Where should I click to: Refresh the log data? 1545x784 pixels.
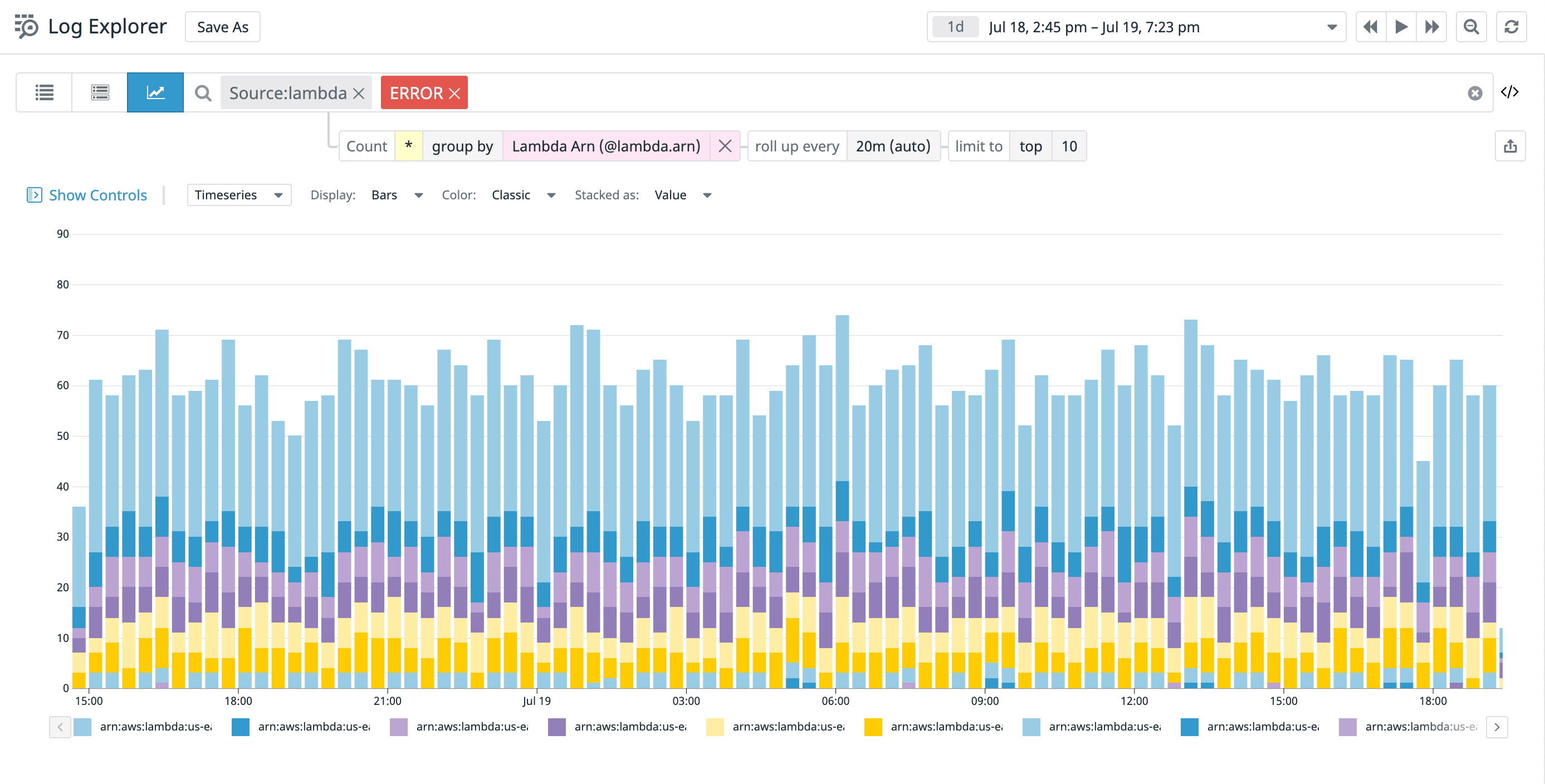pos(1512,26)
